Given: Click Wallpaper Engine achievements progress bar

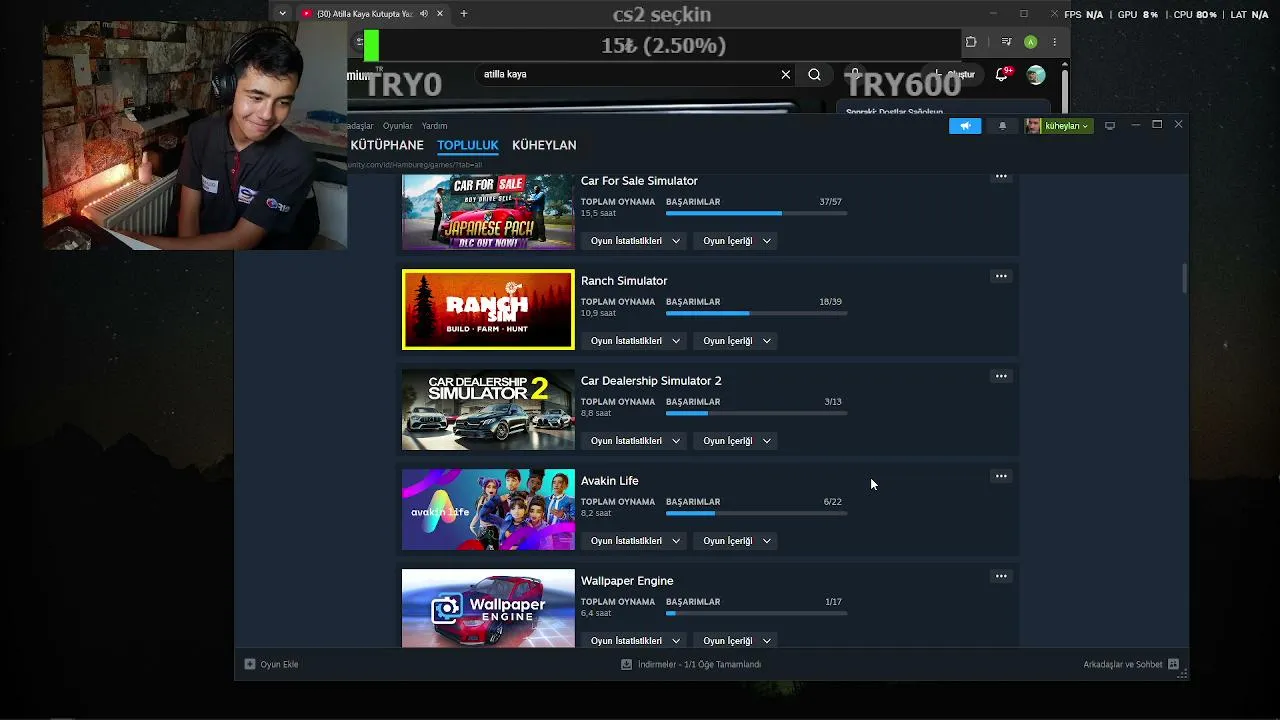Looking at the screenshot, I should coord(756,613).
